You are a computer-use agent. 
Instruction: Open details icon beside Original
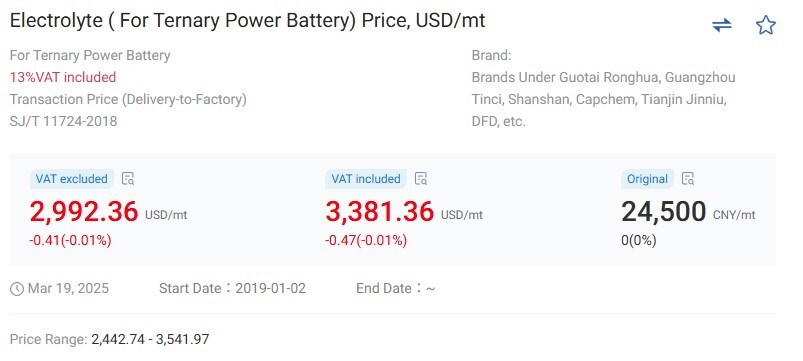pyautogui.click(x=688, y=179)
